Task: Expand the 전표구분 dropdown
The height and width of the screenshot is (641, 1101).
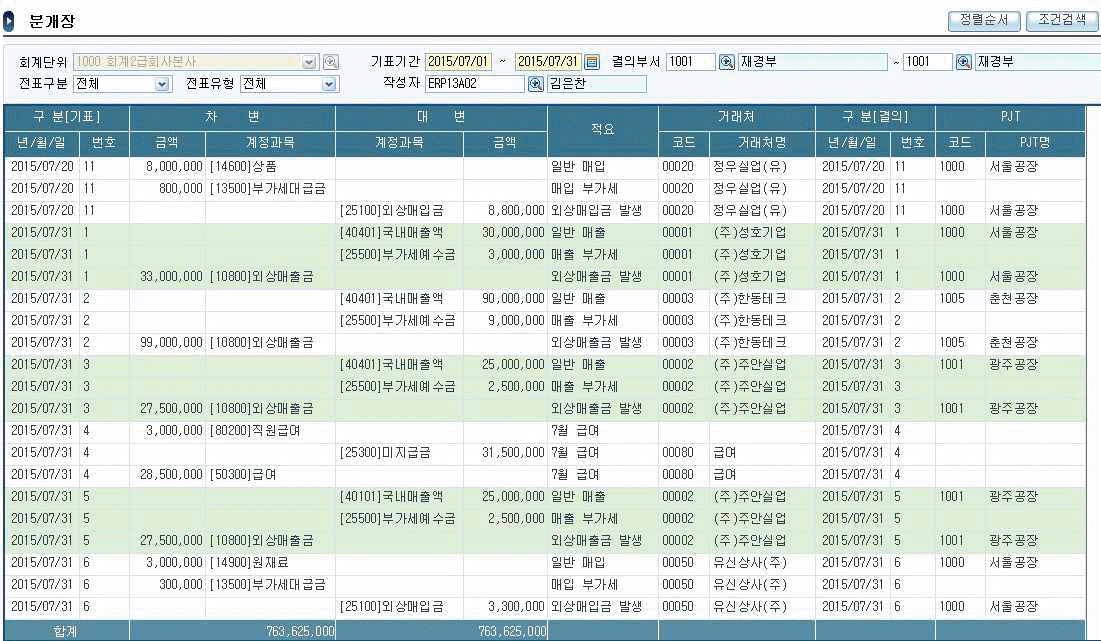Action: point(162,84)
